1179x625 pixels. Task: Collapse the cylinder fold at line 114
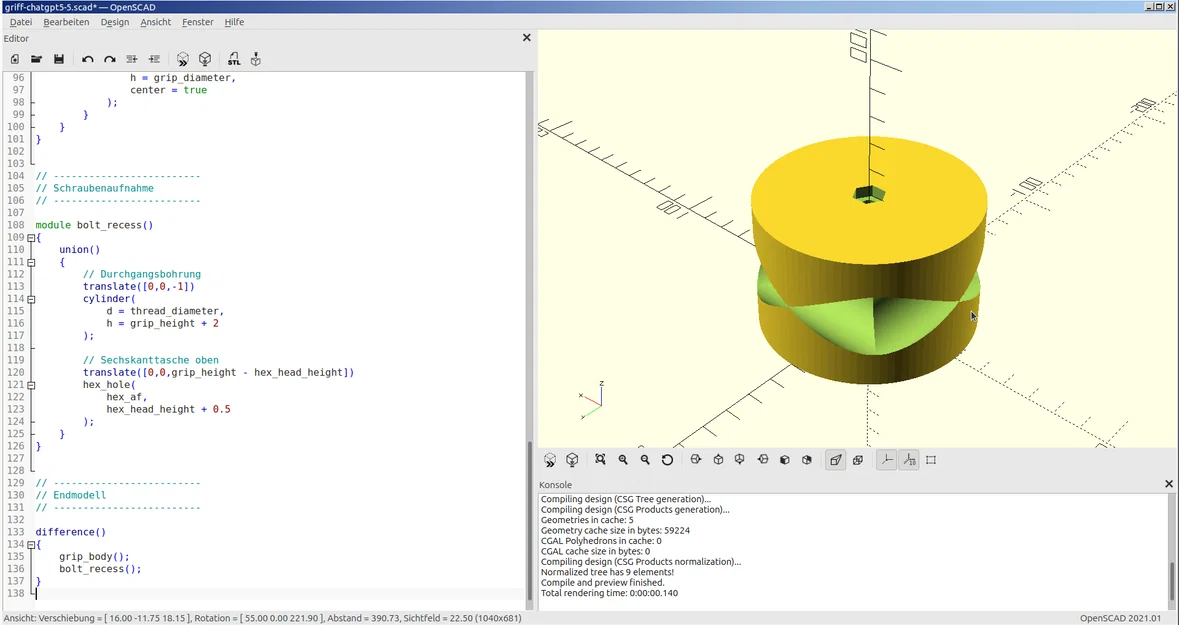tap(31, 299)
